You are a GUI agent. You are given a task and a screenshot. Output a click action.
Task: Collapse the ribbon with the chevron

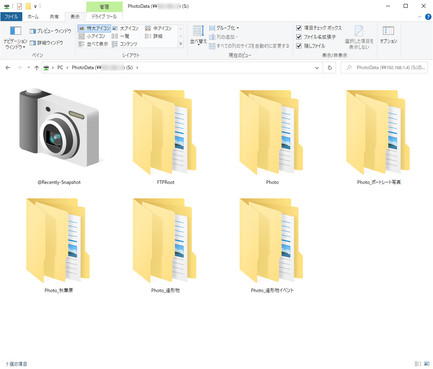tap(420, 17)
